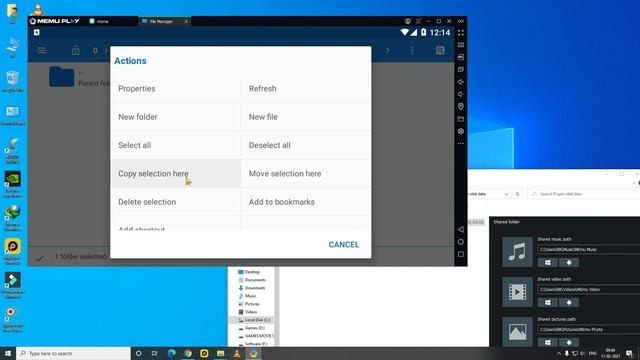Open Windows location for shared music path
The width and height of the screenshot is (640, 360).
click(x=548, y=262)
